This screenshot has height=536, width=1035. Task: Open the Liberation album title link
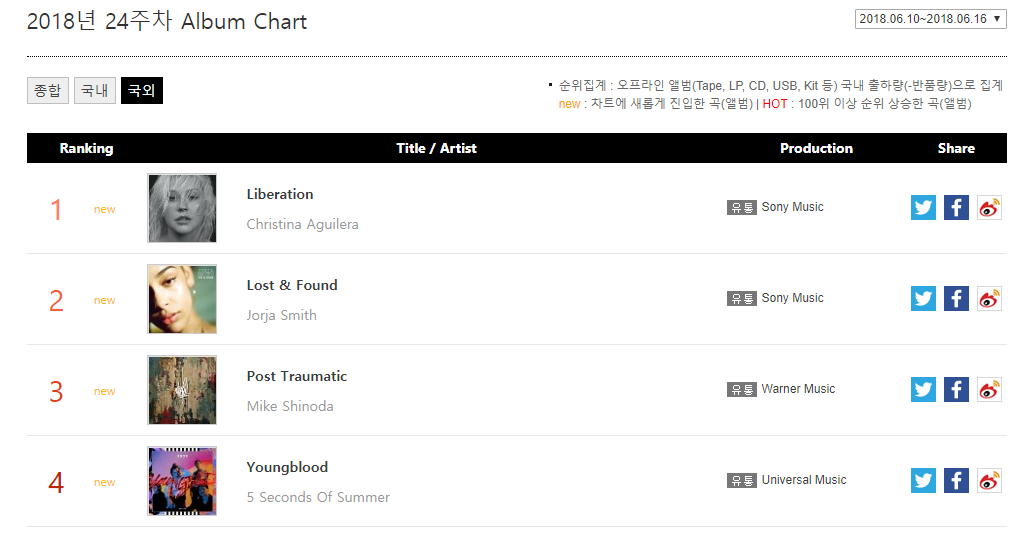click(280, 194)
